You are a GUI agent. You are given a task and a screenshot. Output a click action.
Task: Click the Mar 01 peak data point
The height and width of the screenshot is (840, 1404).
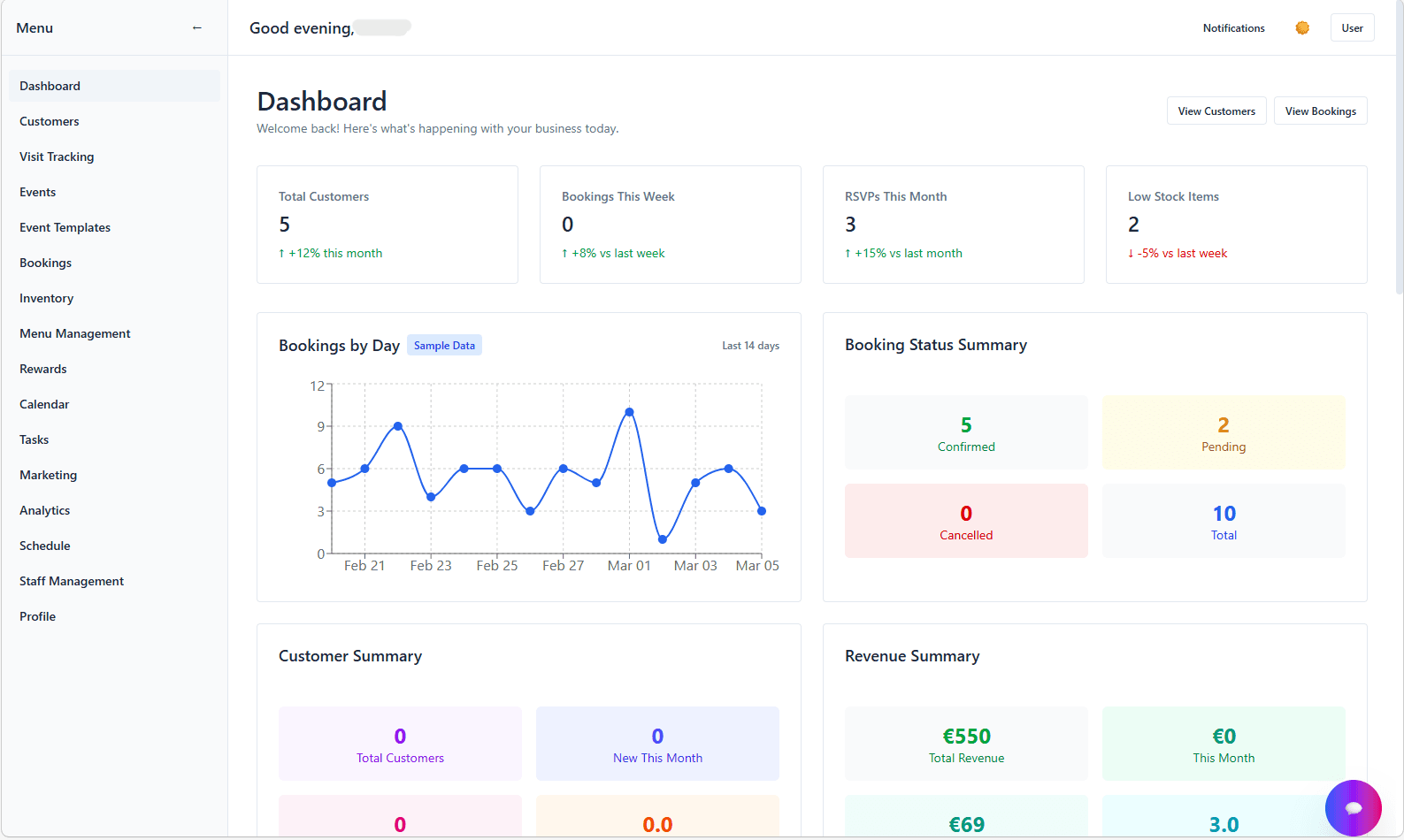click(629, 412)
